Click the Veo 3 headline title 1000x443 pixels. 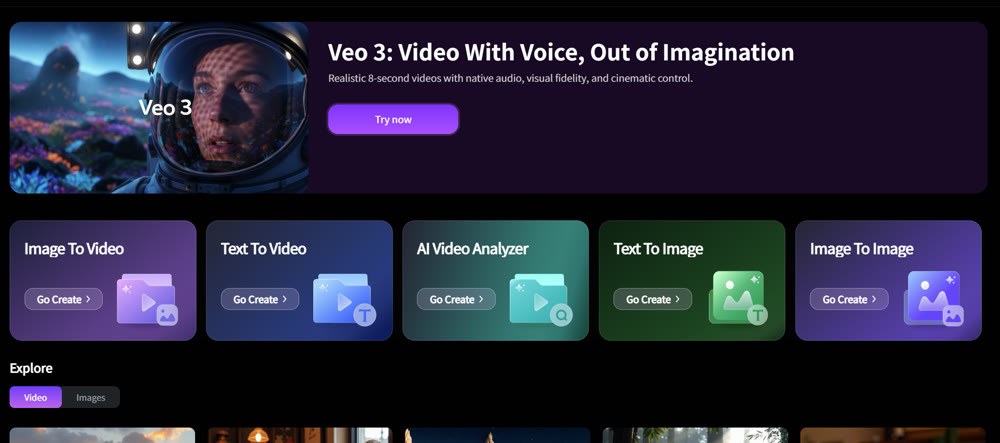pos(561,52)
